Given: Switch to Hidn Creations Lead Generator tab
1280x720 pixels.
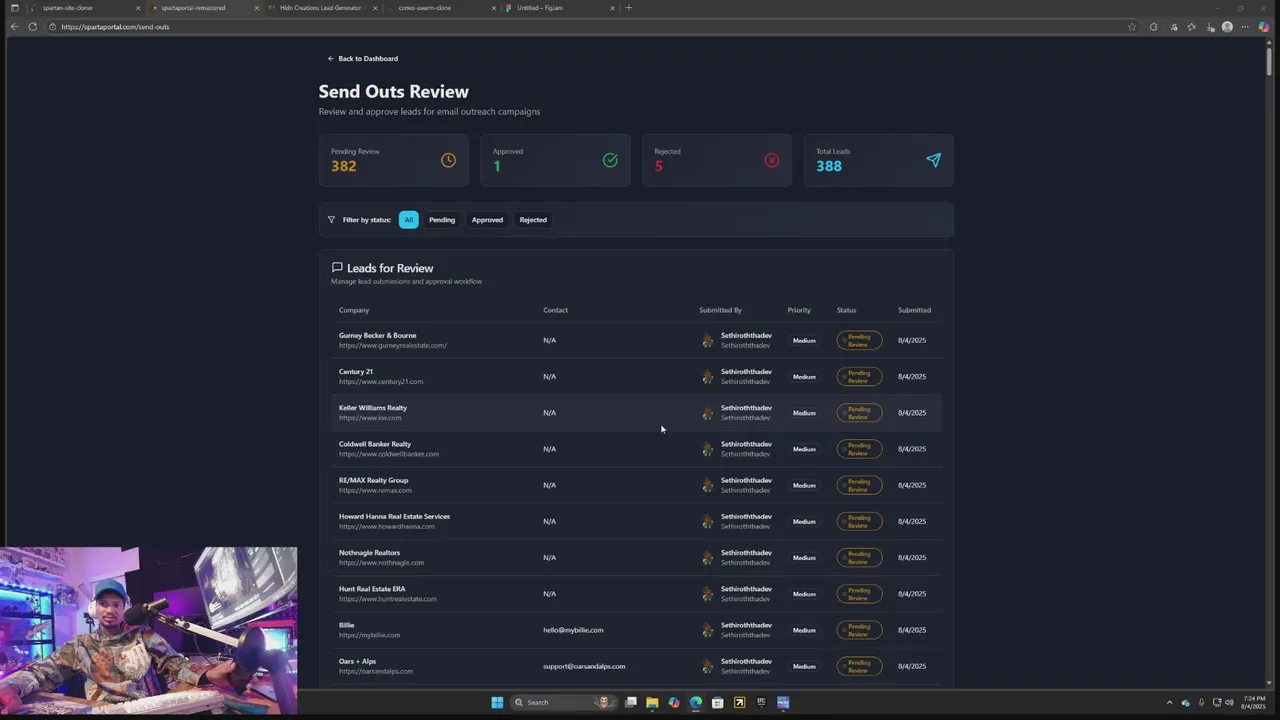Looking at the screenshot, I should pyautogui.click(x=323, y=8).
